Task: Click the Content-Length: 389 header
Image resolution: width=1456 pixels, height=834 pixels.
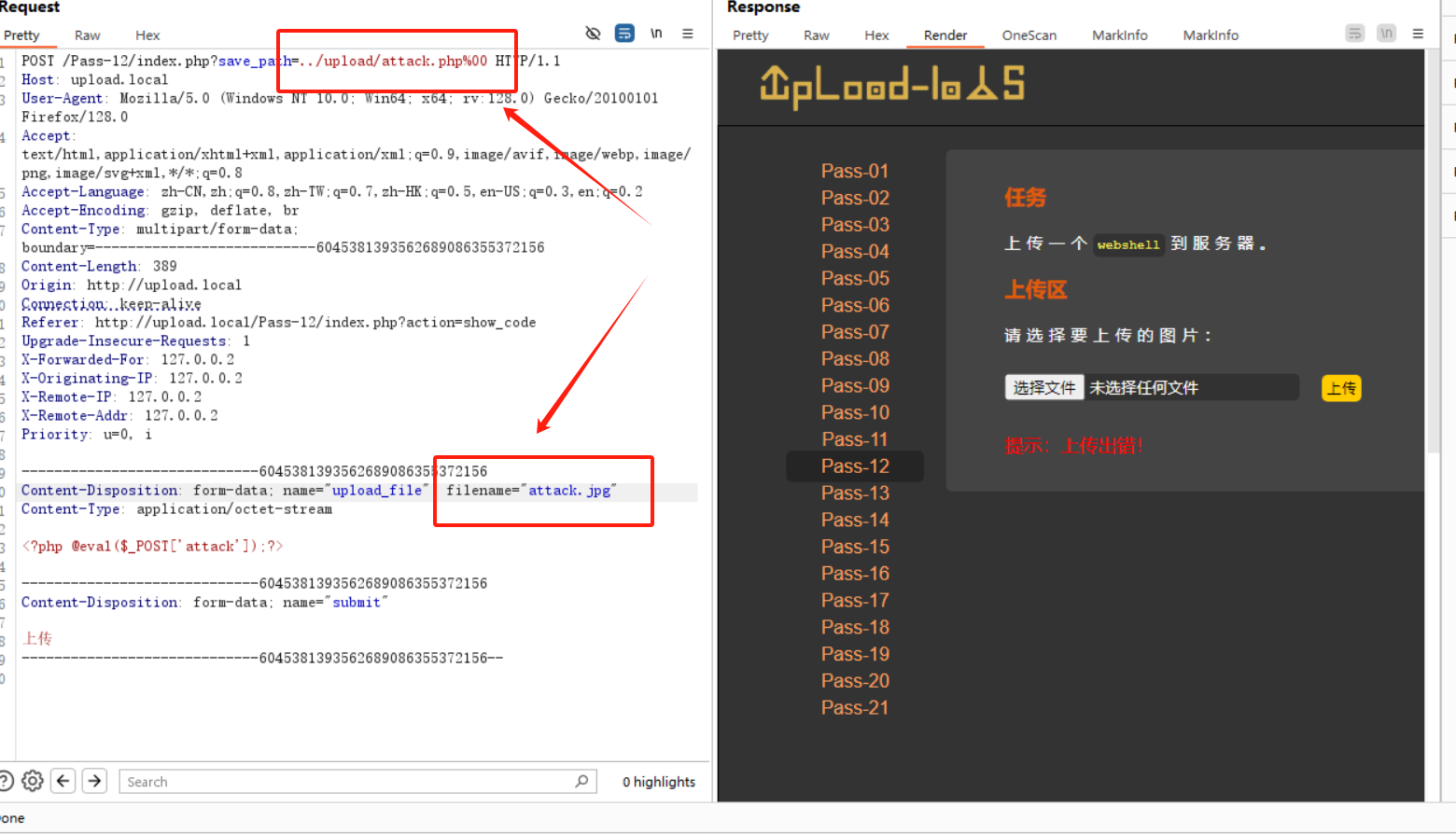Action: (x=99, y=266)
